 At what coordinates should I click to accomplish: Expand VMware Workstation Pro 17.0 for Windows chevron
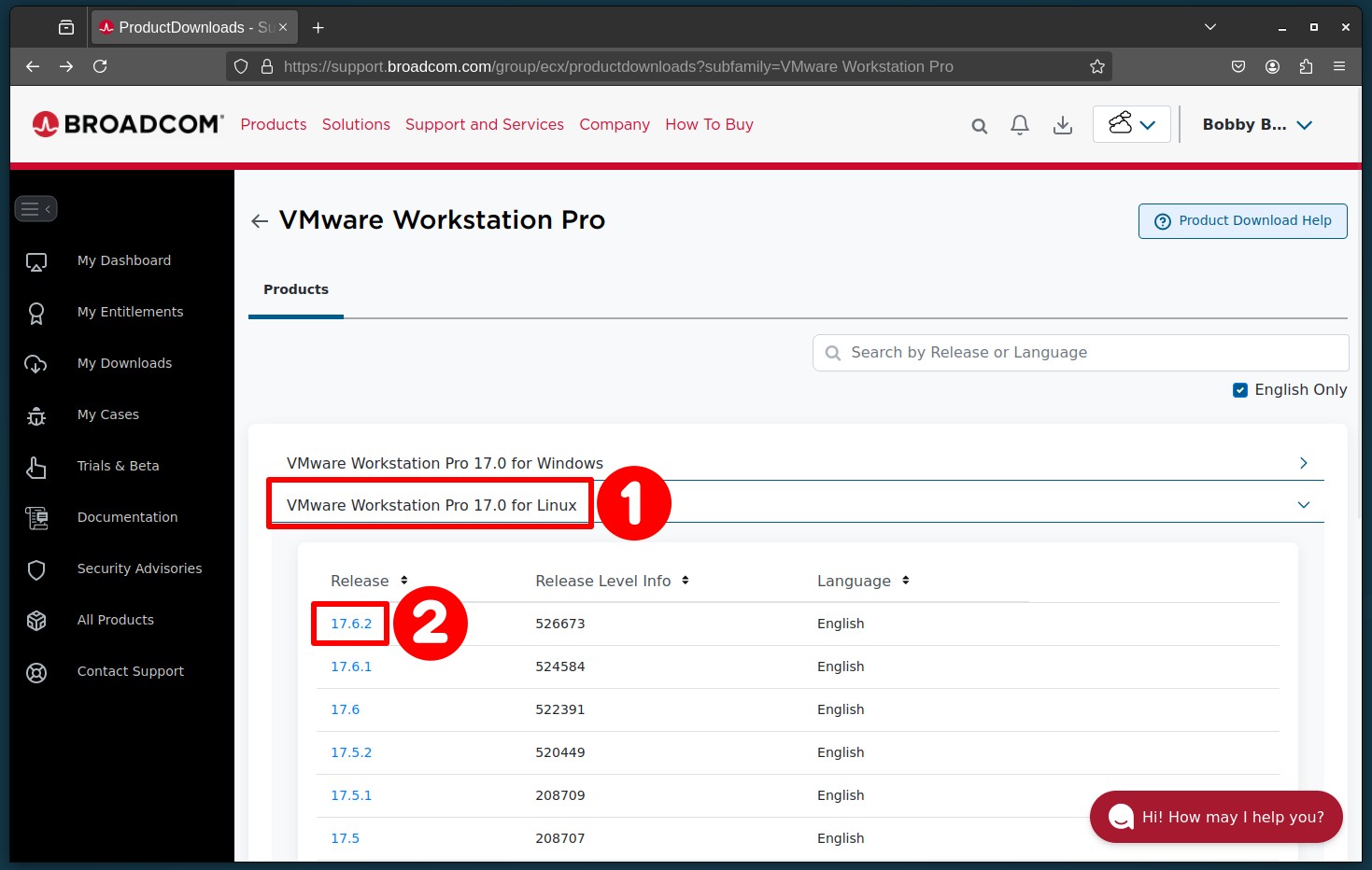pyautogui.click(x=1304, y=463)
